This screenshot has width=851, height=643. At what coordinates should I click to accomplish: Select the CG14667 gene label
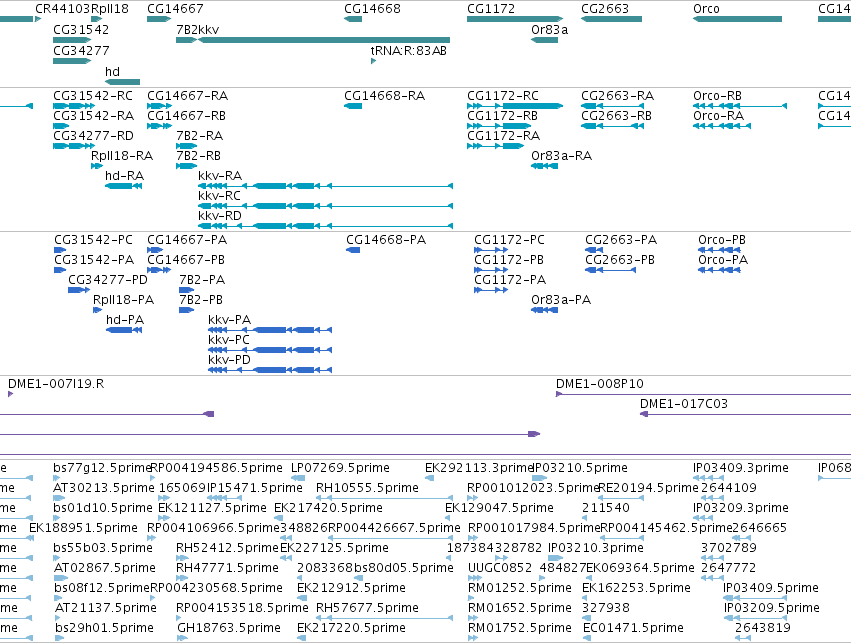[x=175, y=9]
